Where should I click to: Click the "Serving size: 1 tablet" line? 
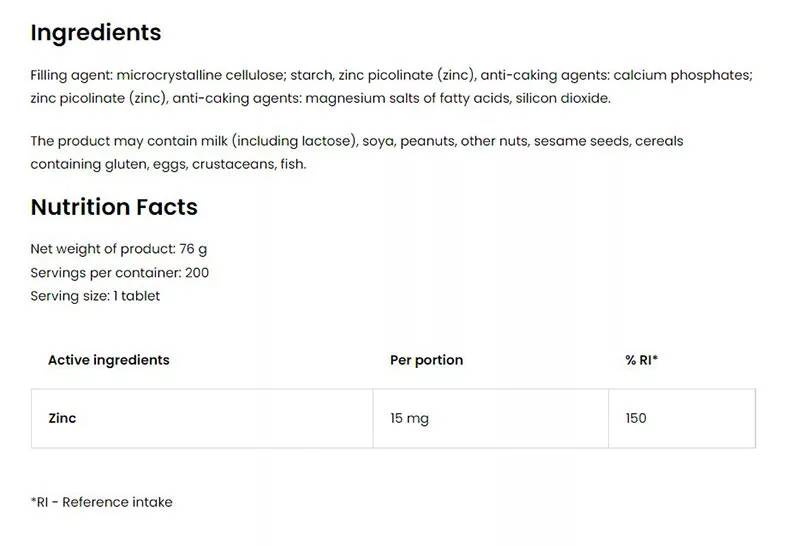(x=95, y=295)
